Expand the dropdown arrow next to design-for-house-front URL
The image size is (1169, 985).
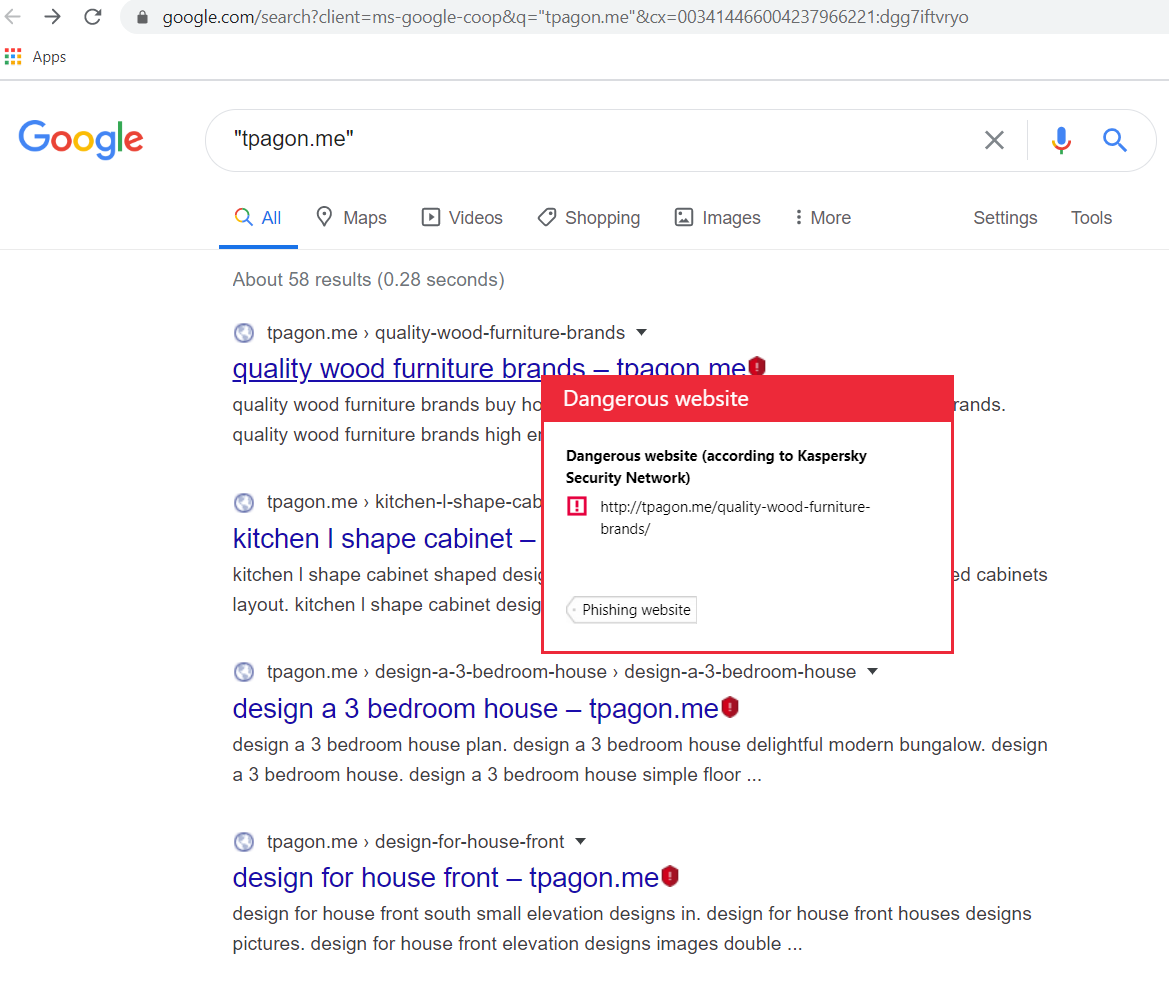[x=581, y=842]
